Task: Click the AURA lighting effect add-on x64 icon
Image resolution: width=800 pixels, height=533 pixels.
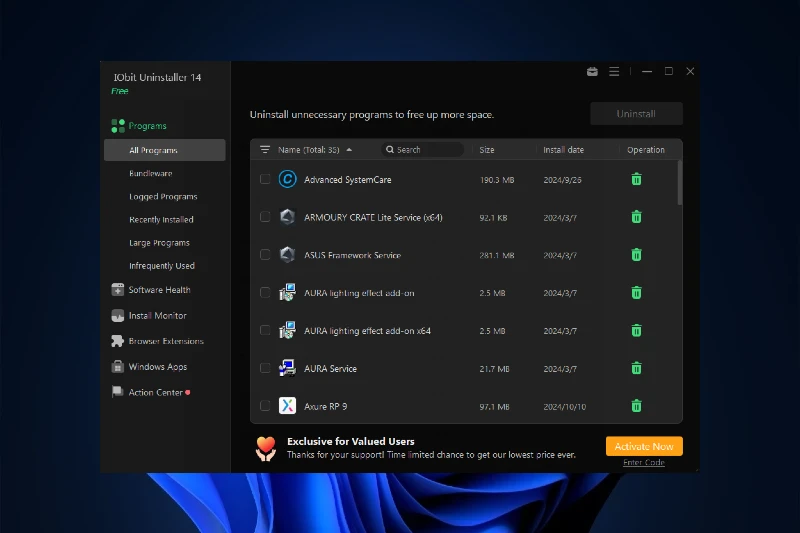Action: (287, 331)
